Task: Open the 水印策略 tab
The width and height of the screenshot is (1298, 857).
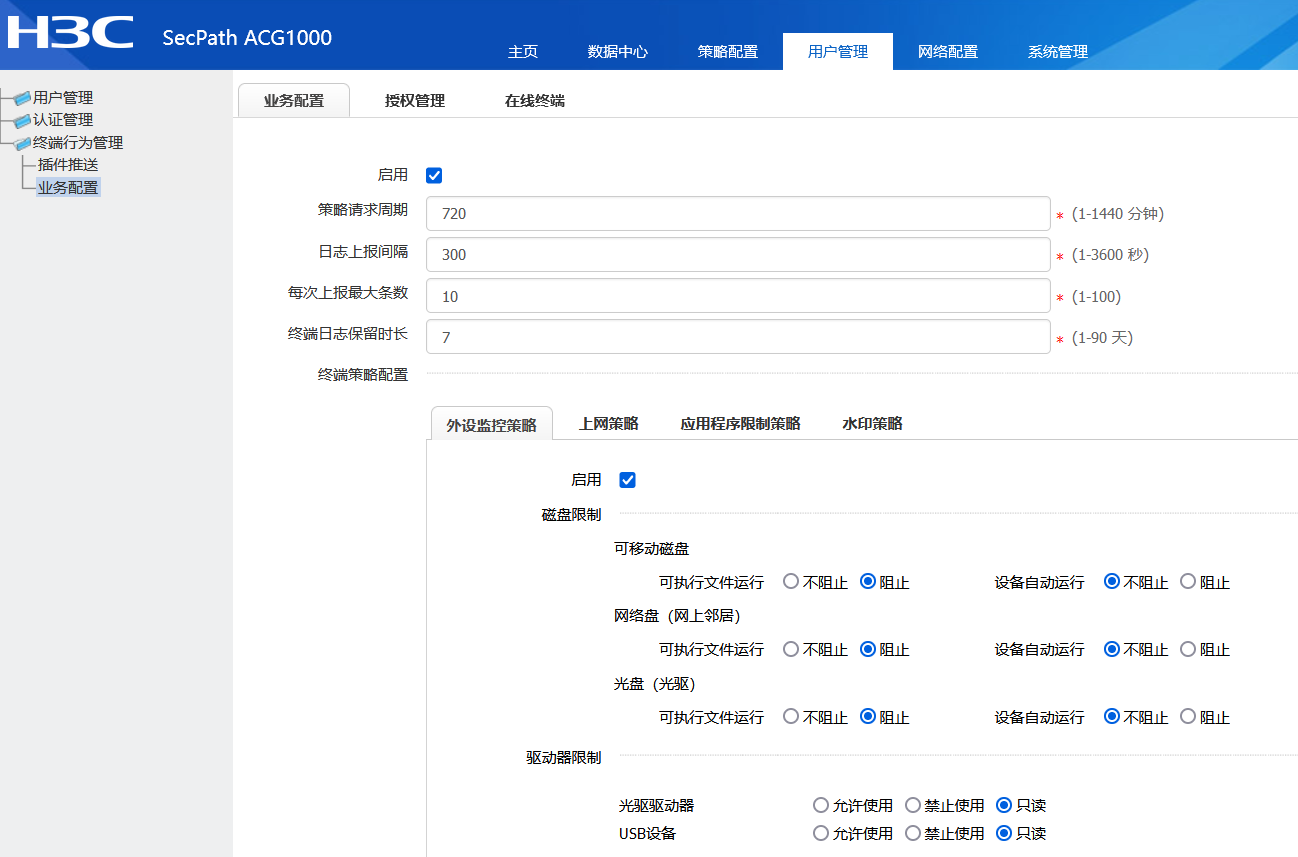Action: click(872, 424)
